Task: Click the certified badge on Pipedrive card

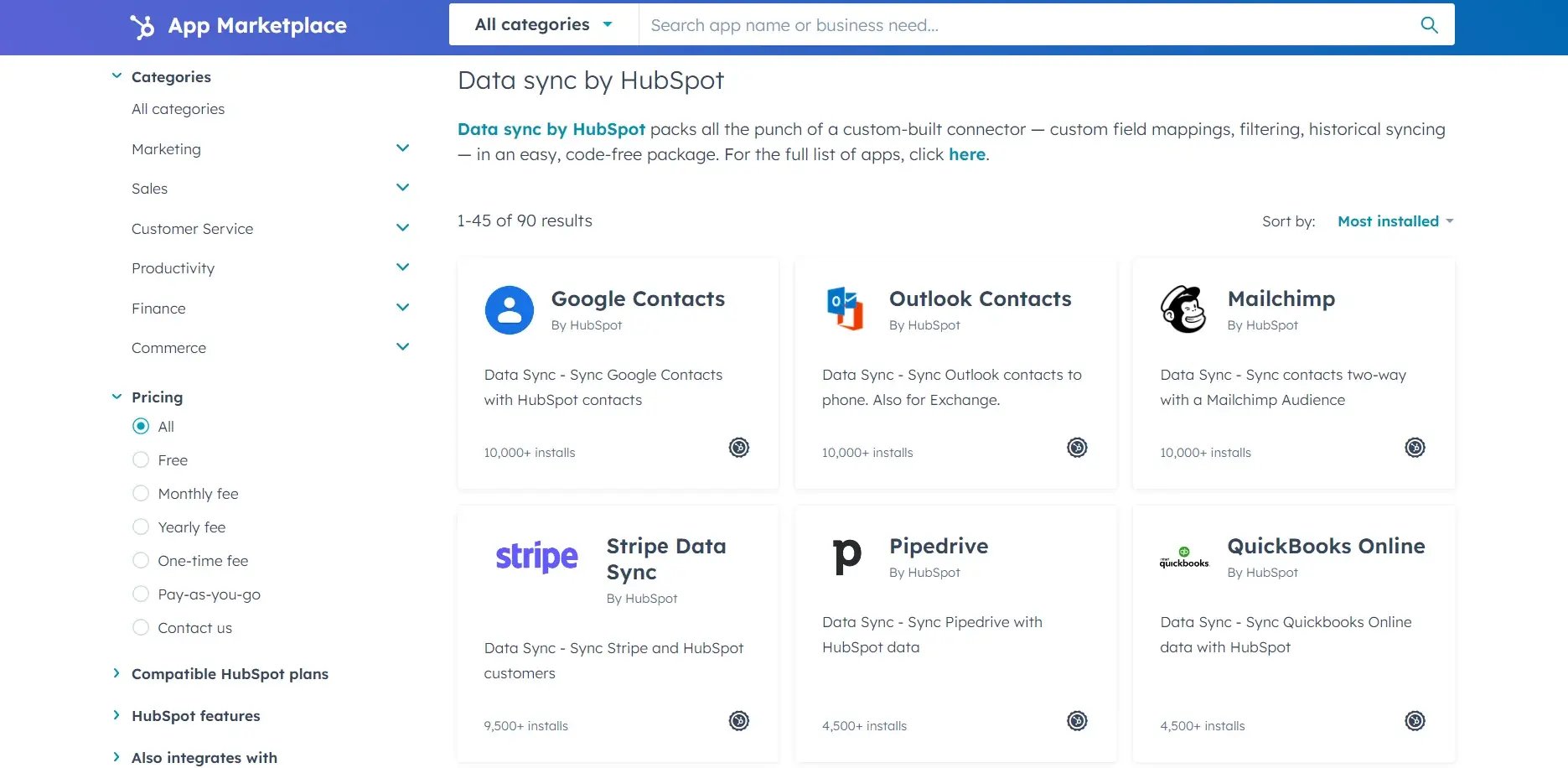Action: click(1077, 721)
